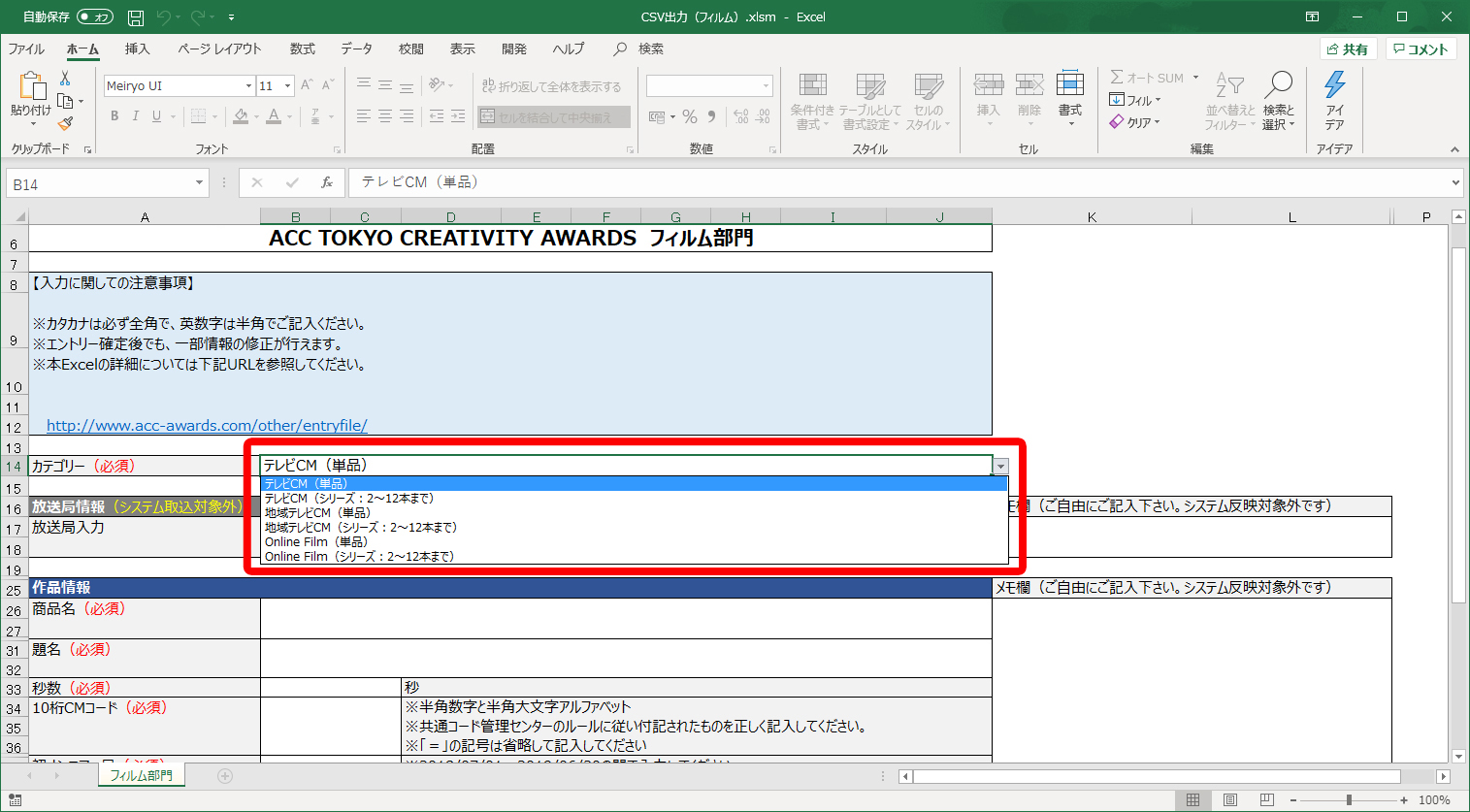The height and width of the screenshot is (812, 1470).
Task: Click the Format Painter brush icon
Action: tap(65, 123)
